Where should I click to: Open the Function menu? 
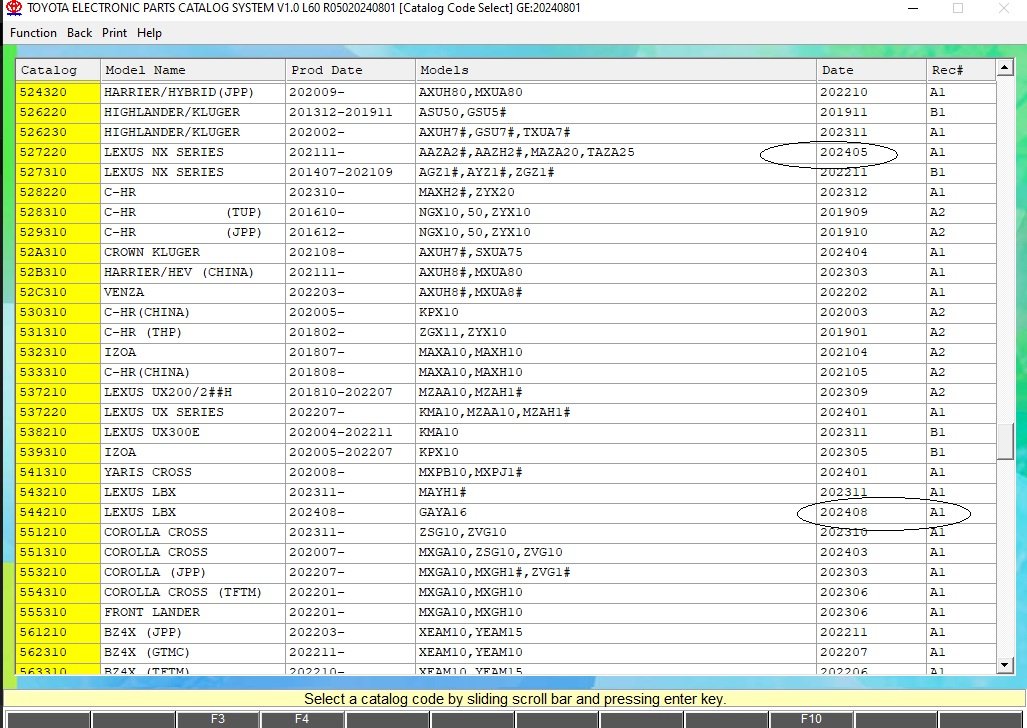pyautogui.click(x=33, y=33)
